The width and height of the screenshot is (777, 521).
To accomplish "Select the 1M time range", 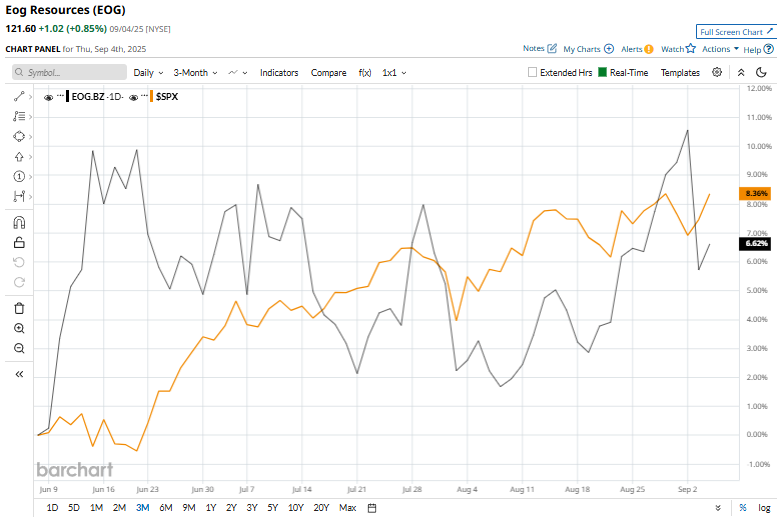I will coord(96,508).
